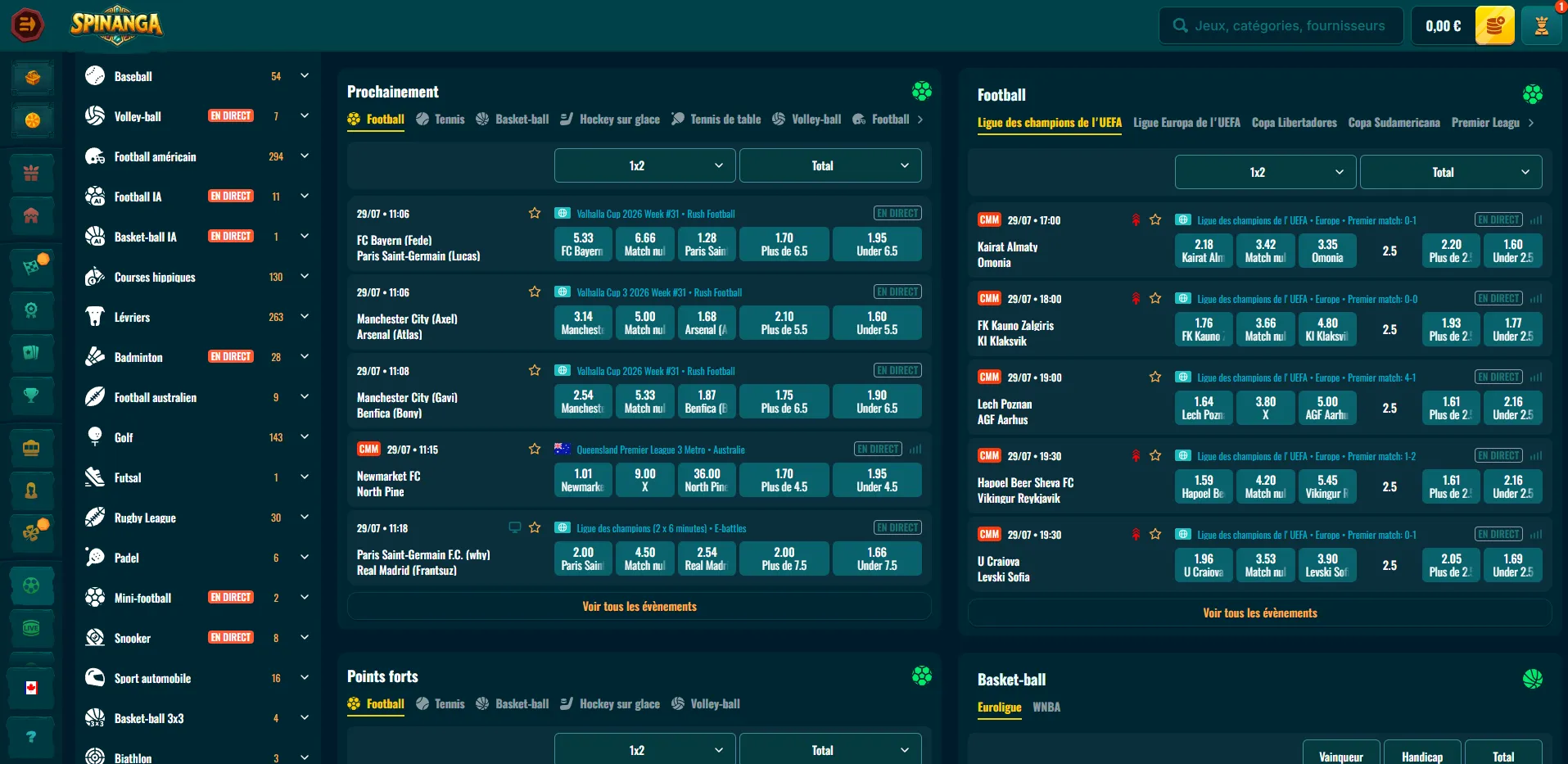Screen dimensions: 1568x764
Task: Open the 1x2 dropdown in Prochainement
Action: 645,165
